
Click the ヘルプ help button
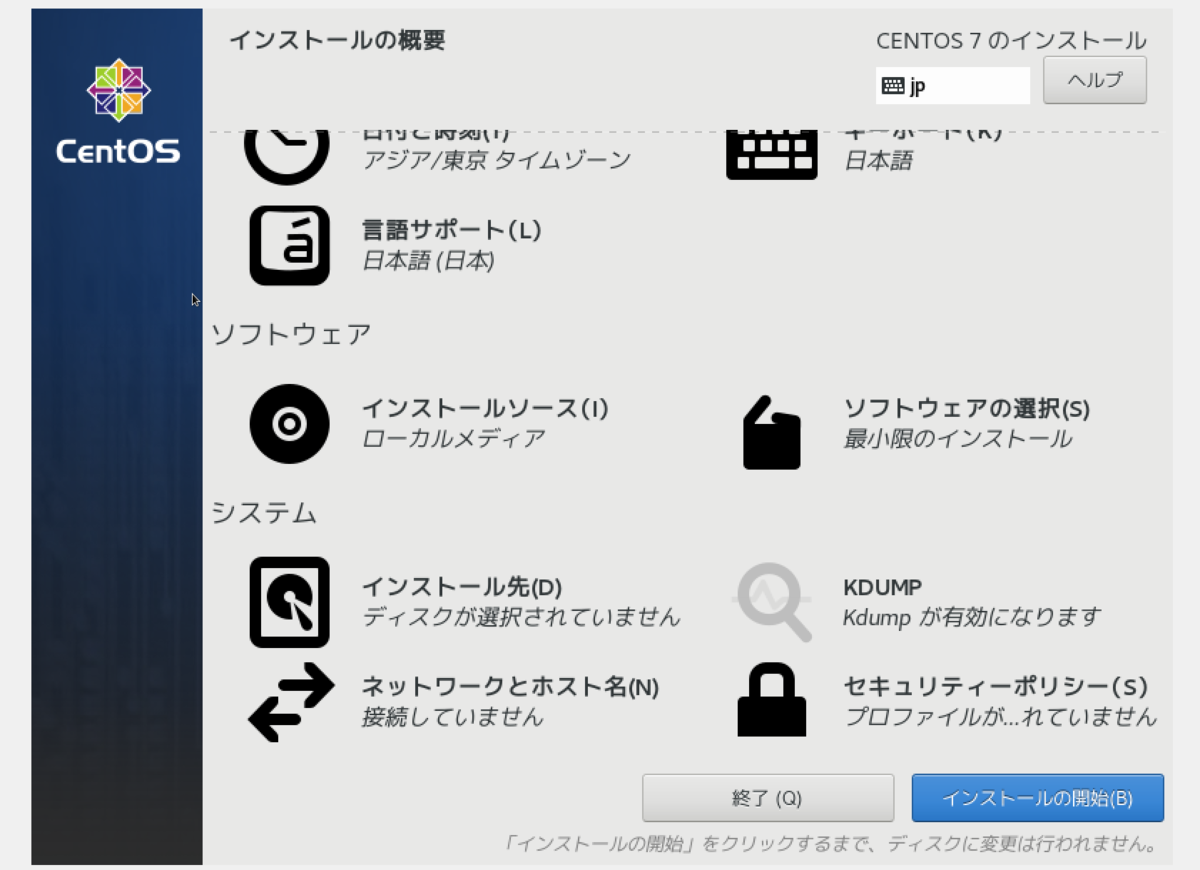(x=1094, y=80)
